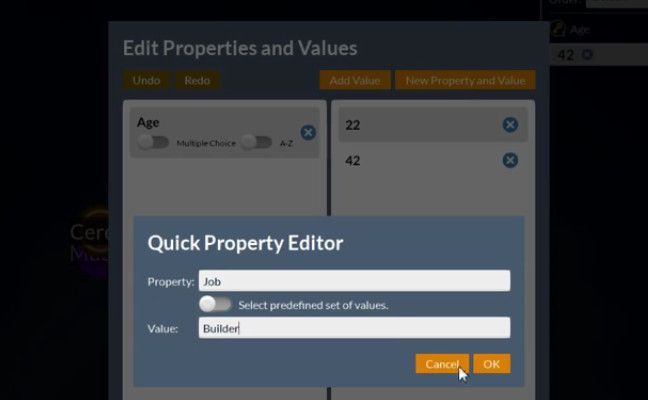Turn on Select predefined set of values
Viewport: 648px width, 400px height.
point(214,304)
